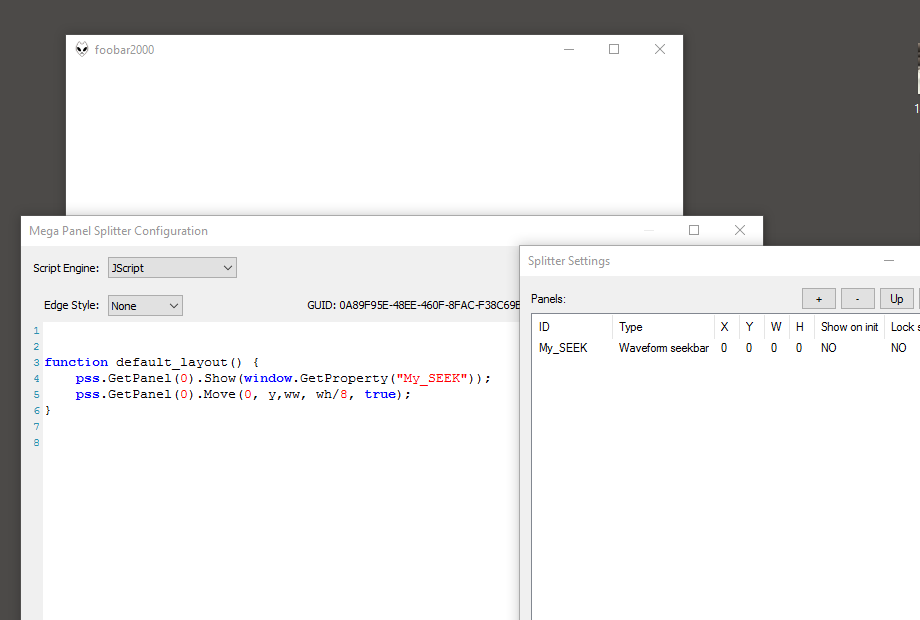This screenshot has height=620, width=920.
Task: Click the Show on init column header
Action: tap(849, 327)
